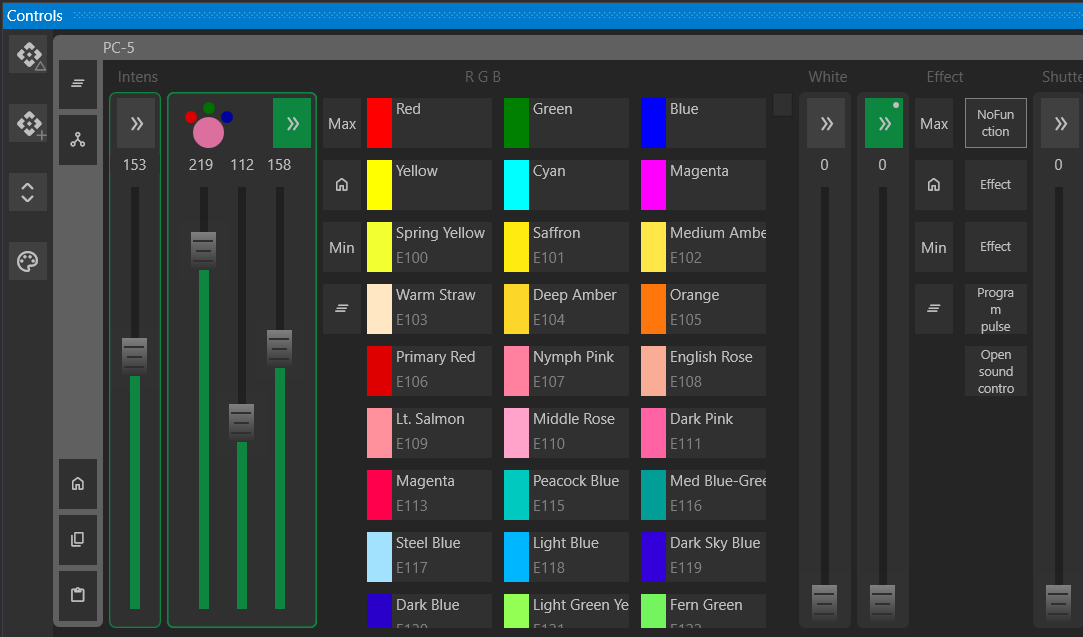Select the Green color swatch
The width and height of the screenshot is (1083, 637).
[x=566, y=124]
